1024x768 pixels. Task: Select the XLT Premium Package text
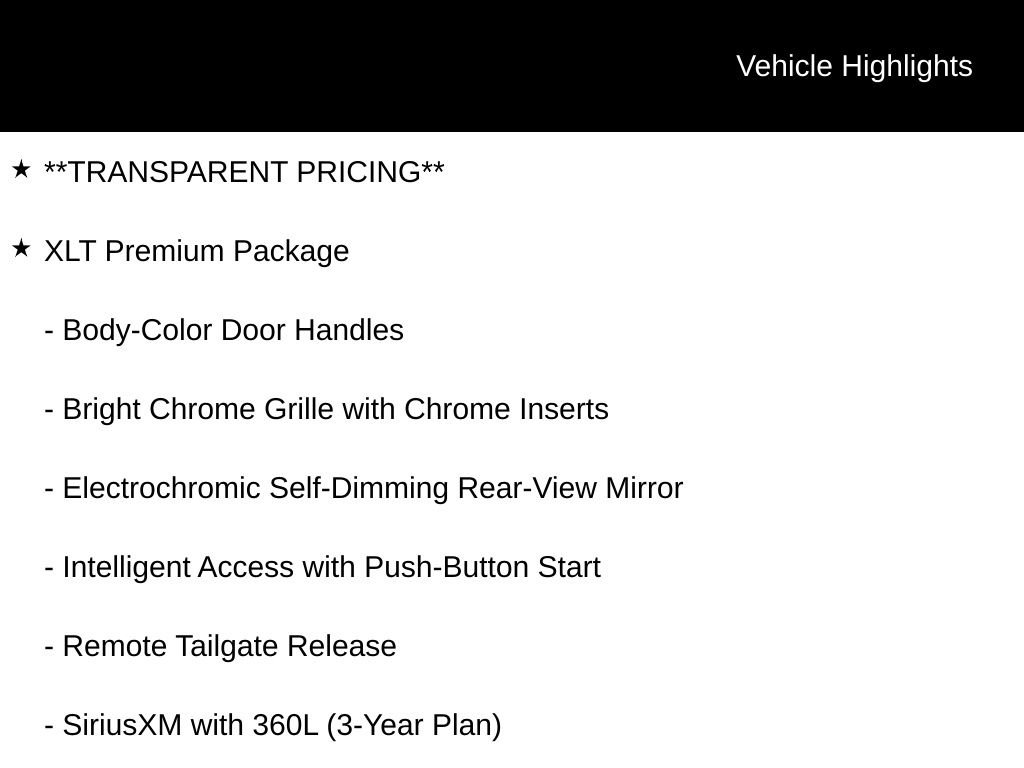[197, 251]
